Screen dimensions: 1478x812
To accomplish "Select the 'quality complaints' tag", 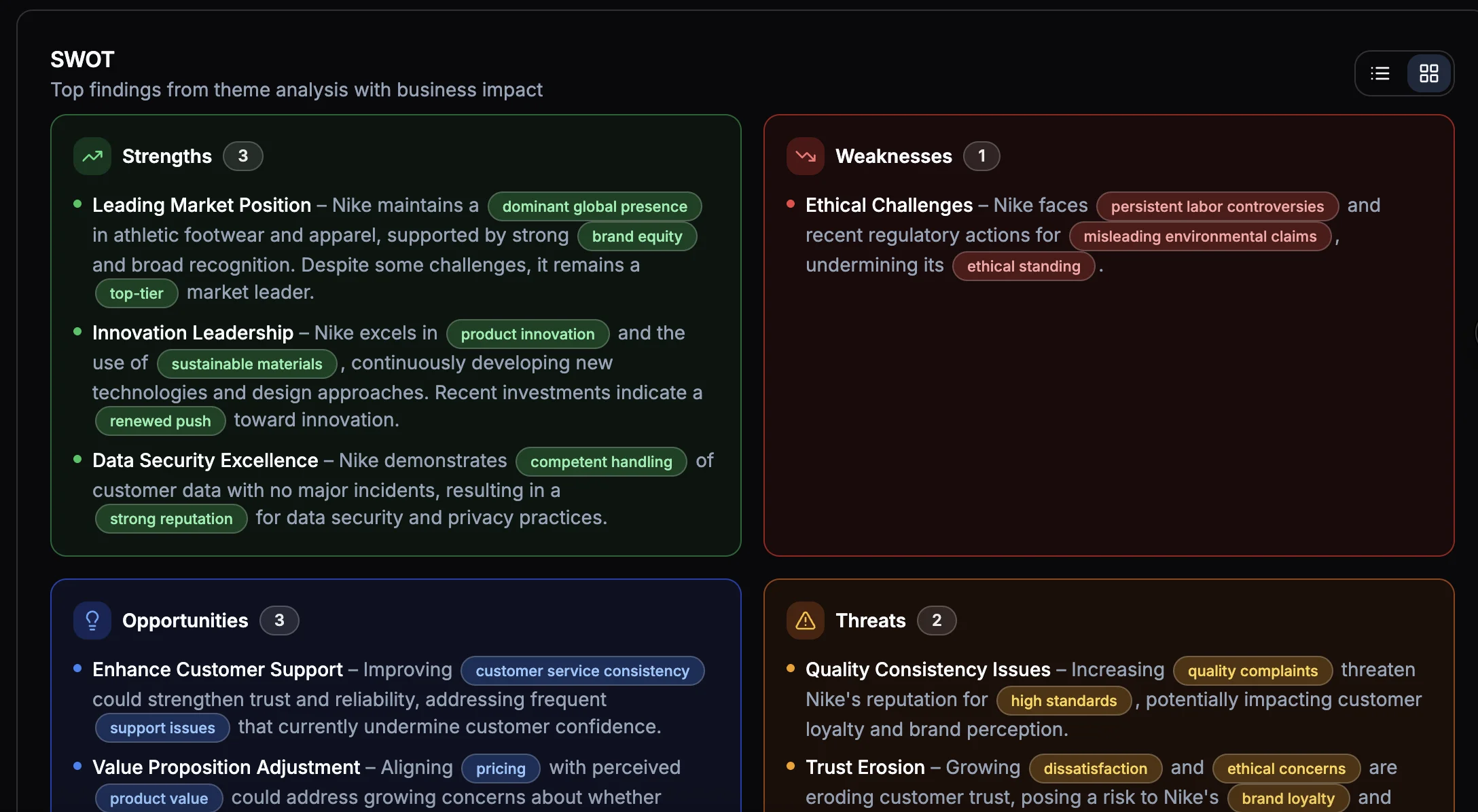I will click(x=1252, y=670).
